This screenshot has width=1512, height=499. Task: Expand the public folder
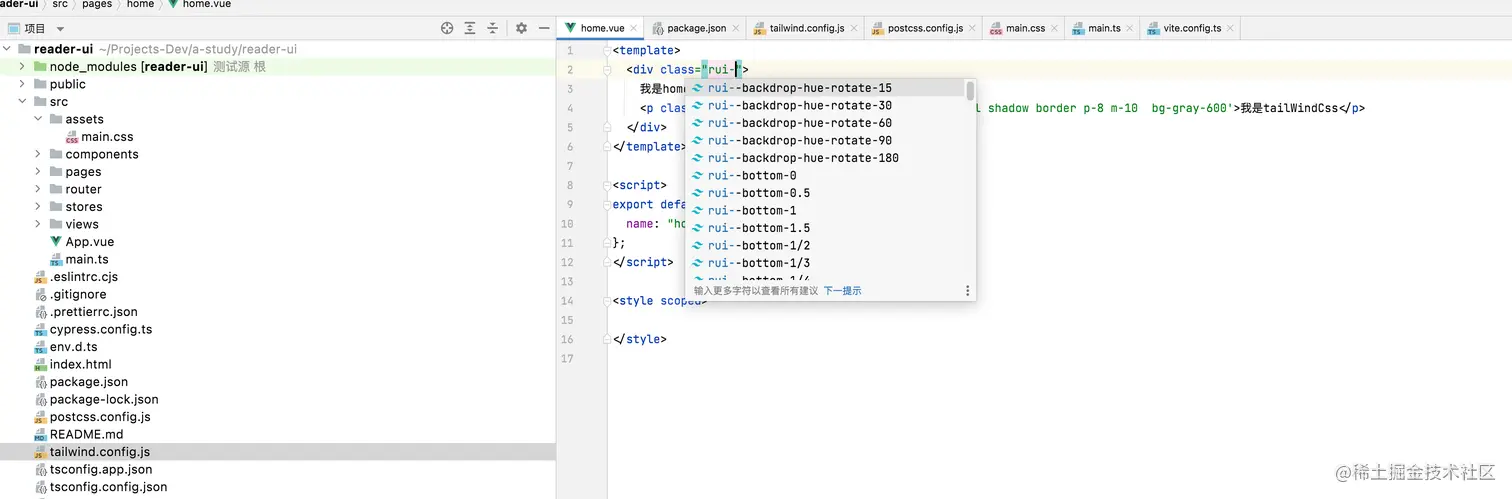click(x=22, y=84)
